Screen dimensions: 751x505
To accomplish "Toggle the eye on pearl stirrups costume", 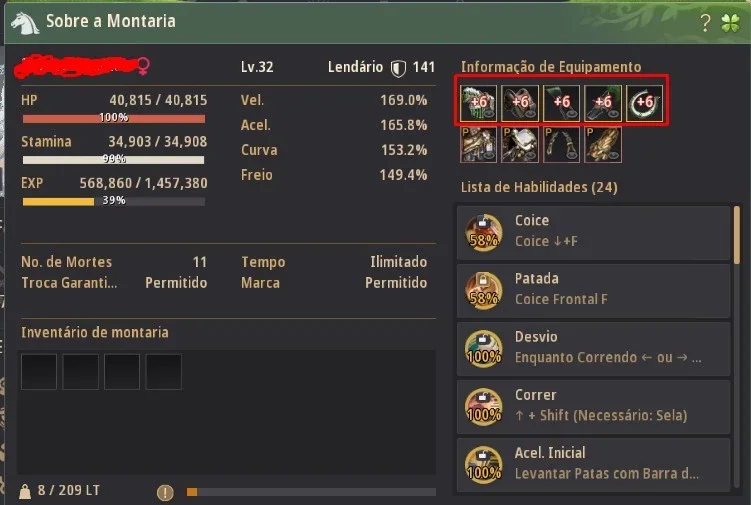I will [x=571, y=156].
